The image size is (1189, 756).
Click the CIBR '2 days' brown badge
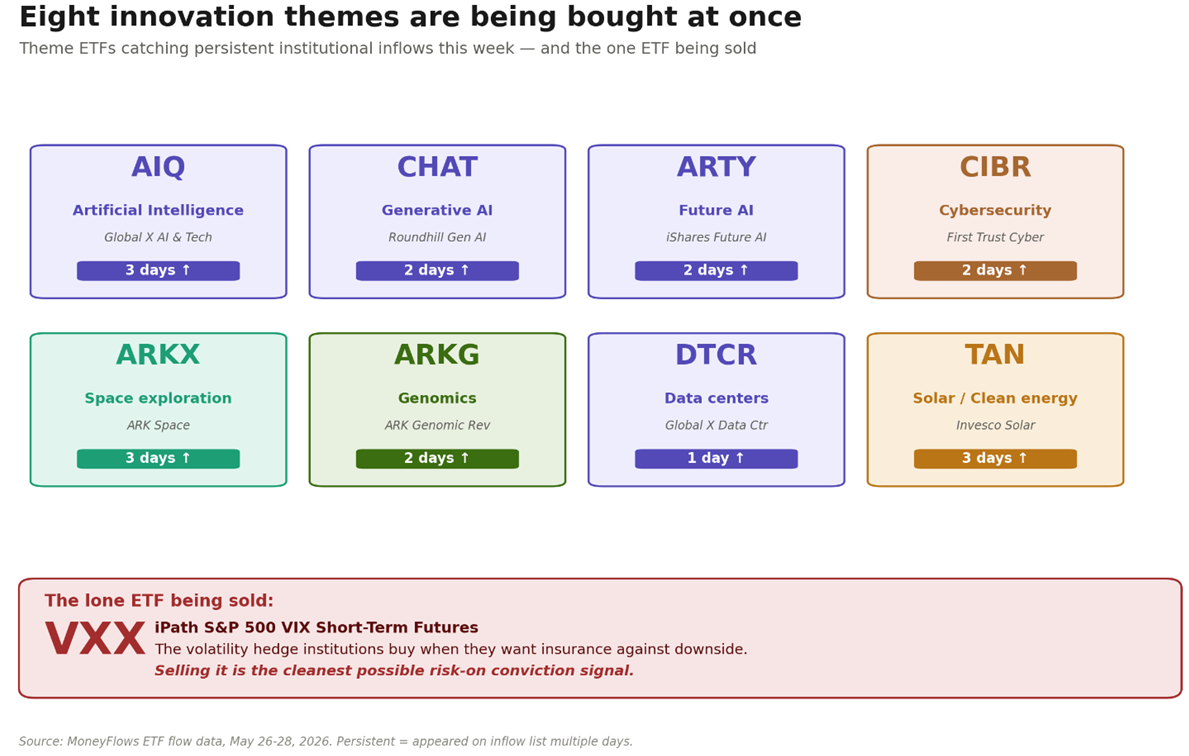click(x=995, y=271)
